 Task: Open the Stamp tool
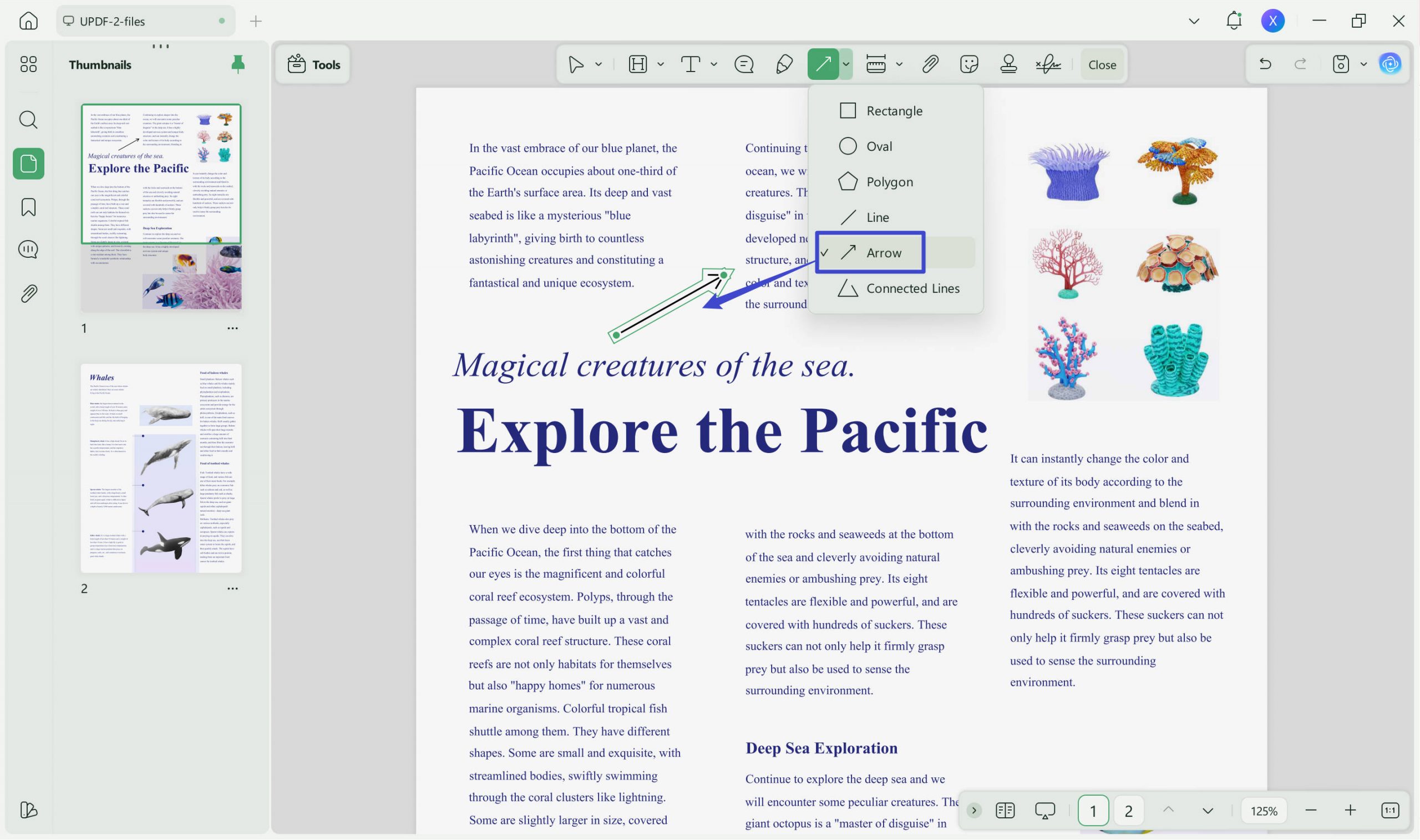click(x=1008, y=64)
